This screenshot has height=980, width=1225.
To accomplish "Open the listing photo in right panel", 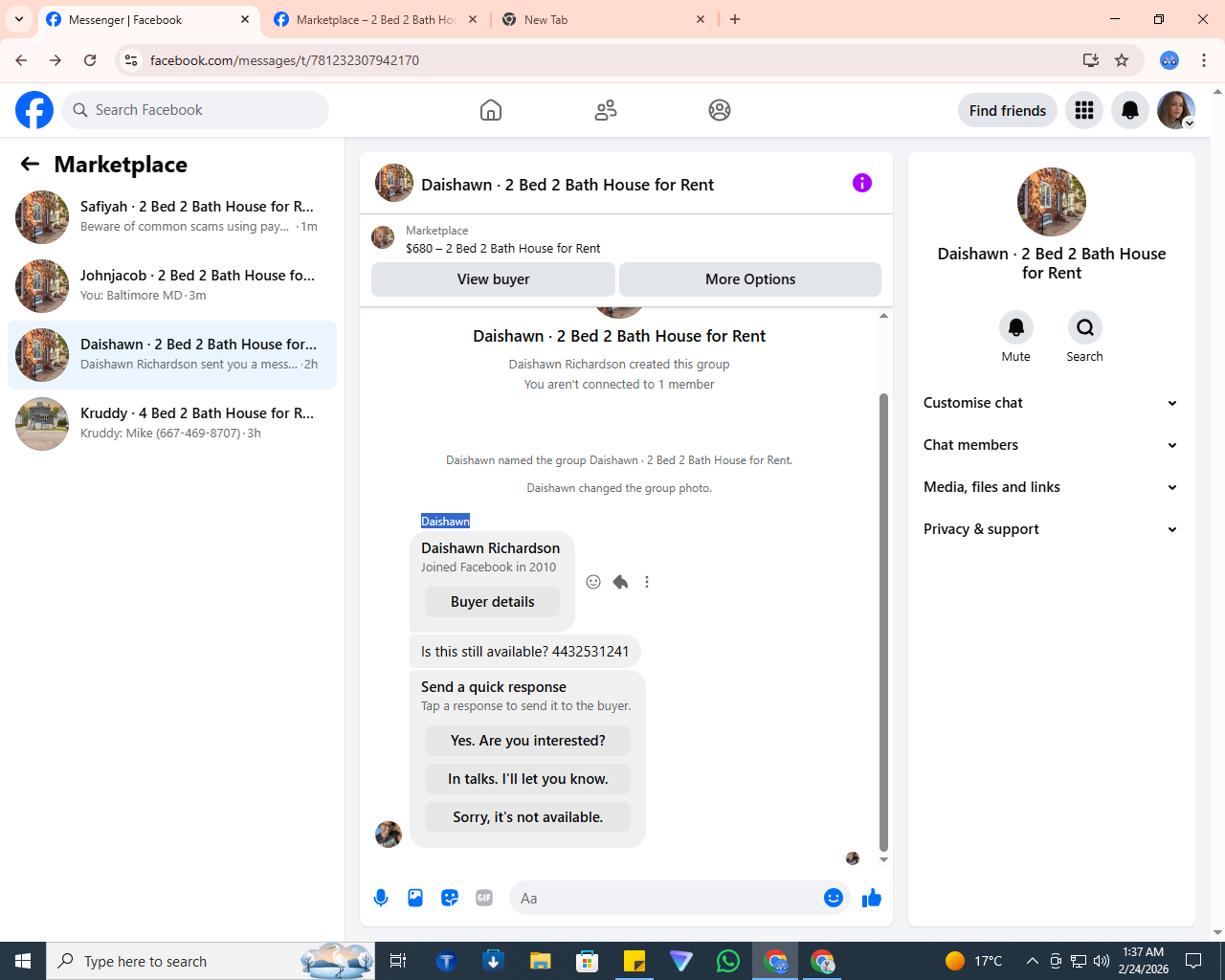I will point(1052,202).
